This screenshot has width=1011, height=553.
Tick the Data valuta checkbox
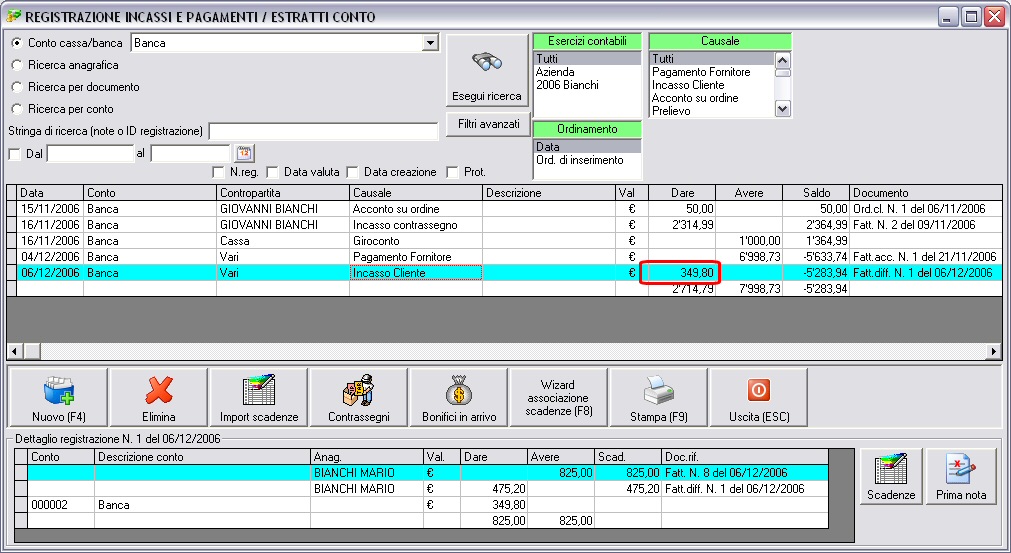[273, 172]
